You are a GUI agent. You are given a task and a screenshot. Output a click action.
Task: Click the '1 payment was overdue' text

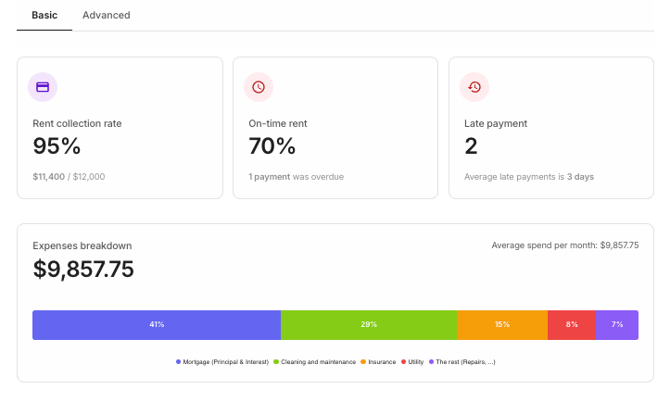(x=296, y=177)
